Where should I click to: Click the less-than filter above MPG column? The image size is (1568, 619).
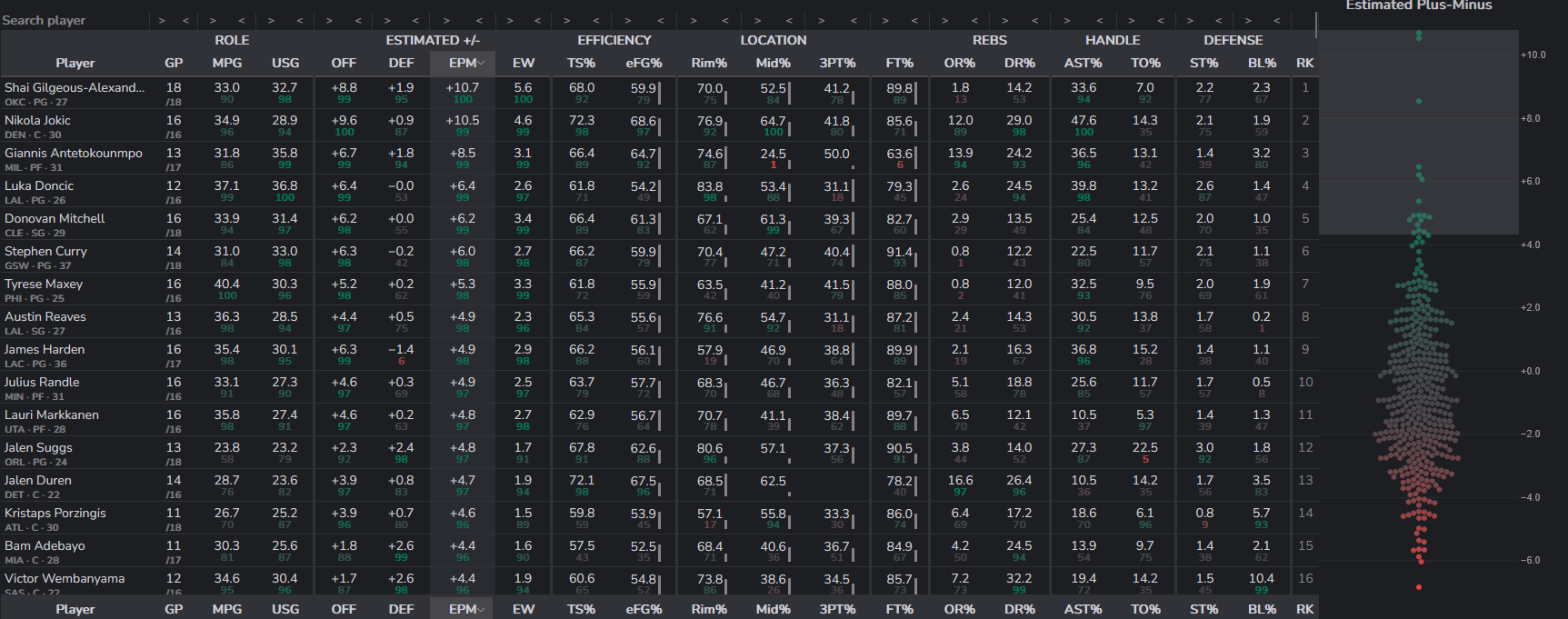coord(241,20)
